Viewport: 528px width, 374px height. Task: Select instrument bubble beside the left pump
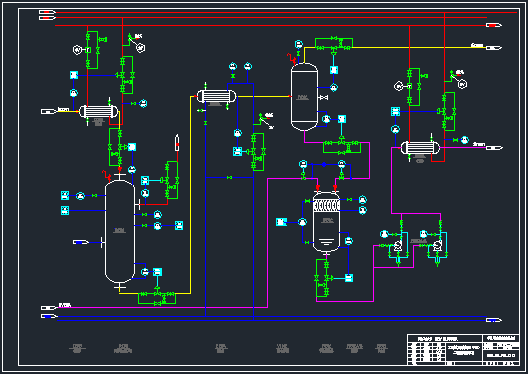click(x=384, y=234)
